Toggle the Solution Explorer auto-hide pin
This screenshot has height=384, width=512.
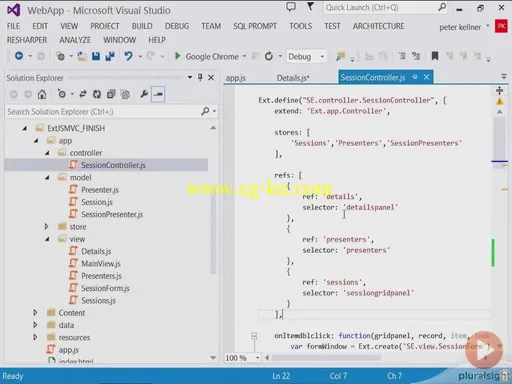pyautogui.click(x=200, y=77)
